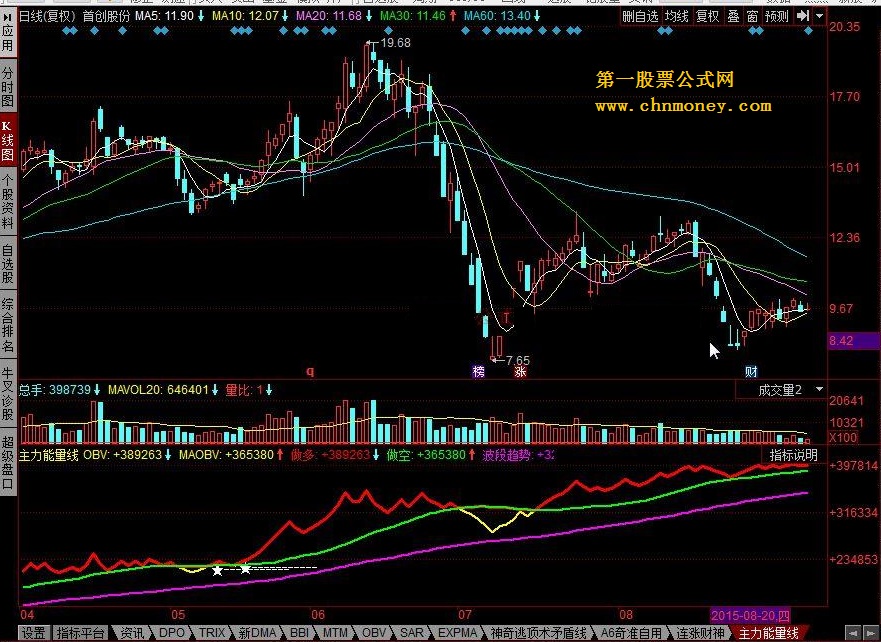
Task: Click the 删自选 button
Action: [640, 16]
